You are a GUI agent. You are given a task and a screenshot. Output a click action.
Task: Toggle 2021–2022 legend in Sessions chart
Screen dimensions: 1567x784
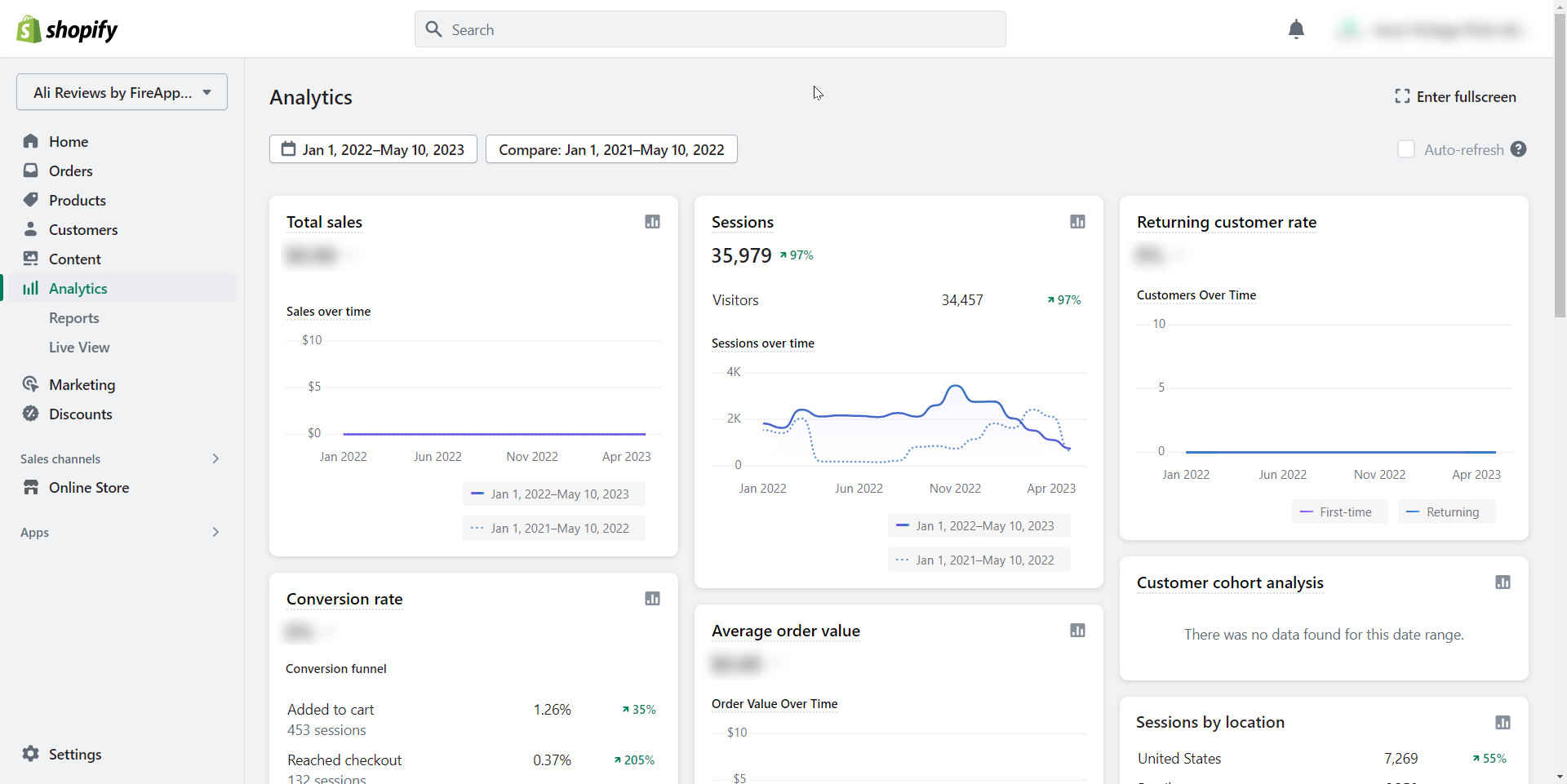pos(979,560)
